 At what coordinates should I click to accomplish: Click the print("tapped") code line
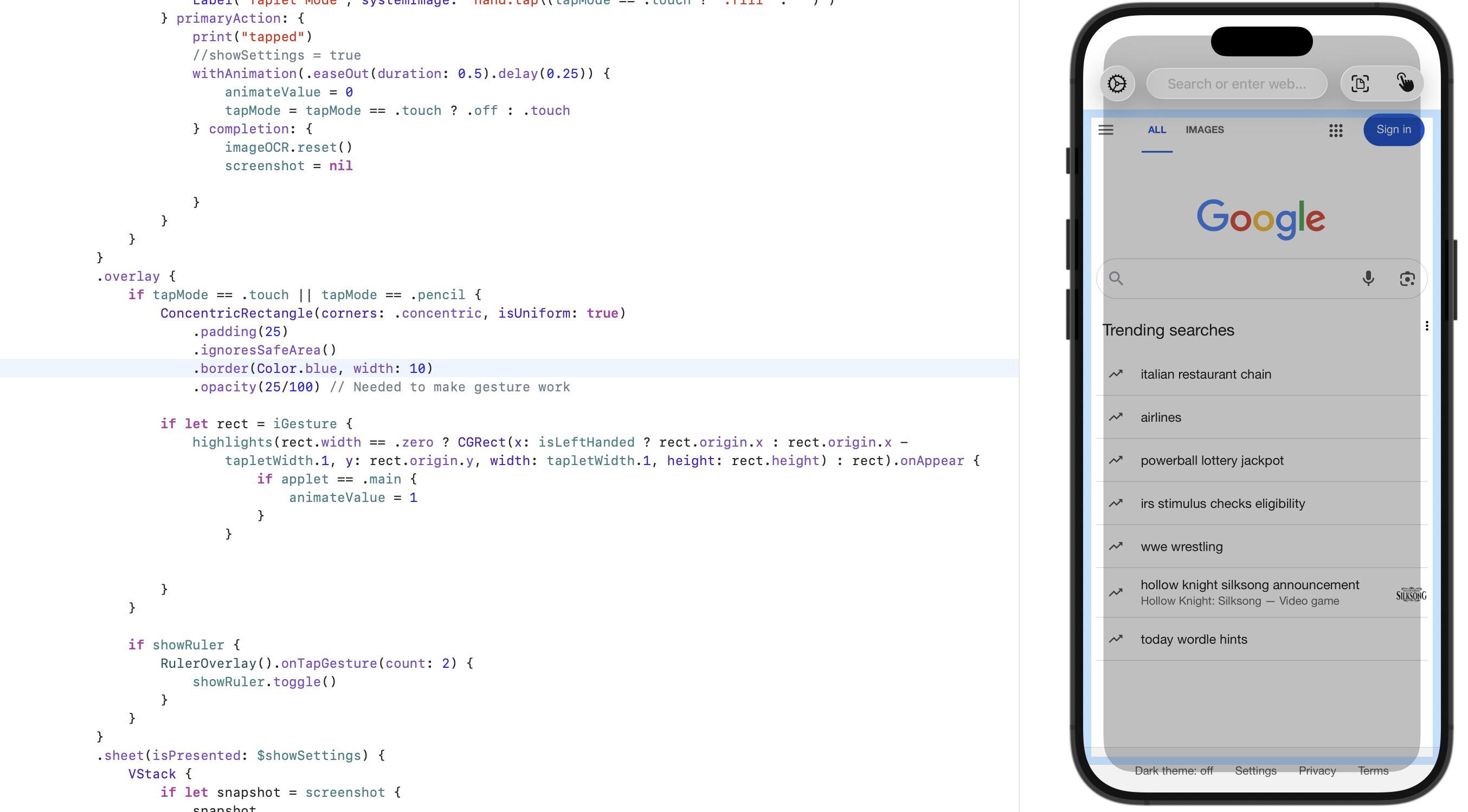point(253,37)
